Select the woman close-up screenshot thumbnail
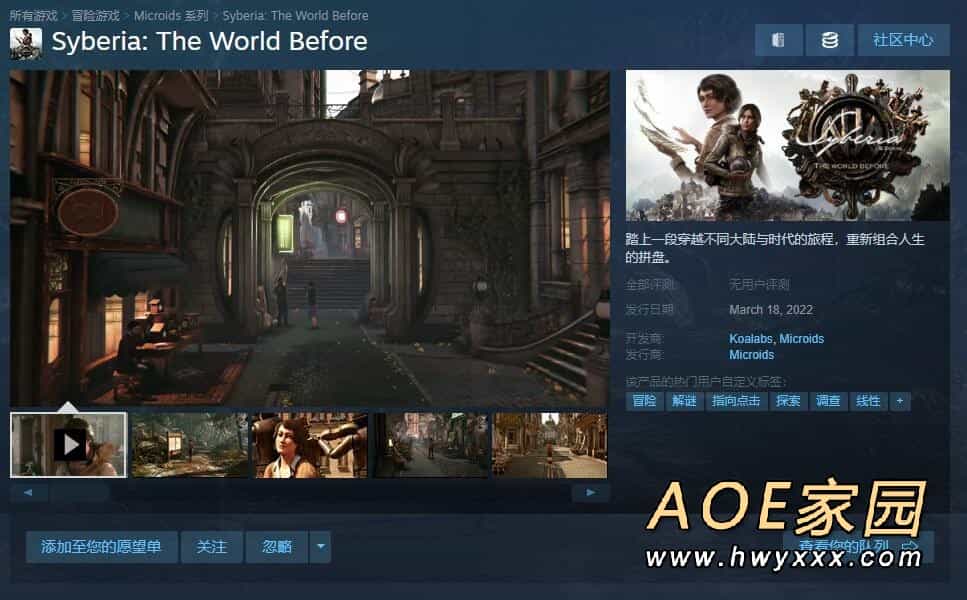Image resolution: width=967 pixels, height=600 pixels. point(310,445)
